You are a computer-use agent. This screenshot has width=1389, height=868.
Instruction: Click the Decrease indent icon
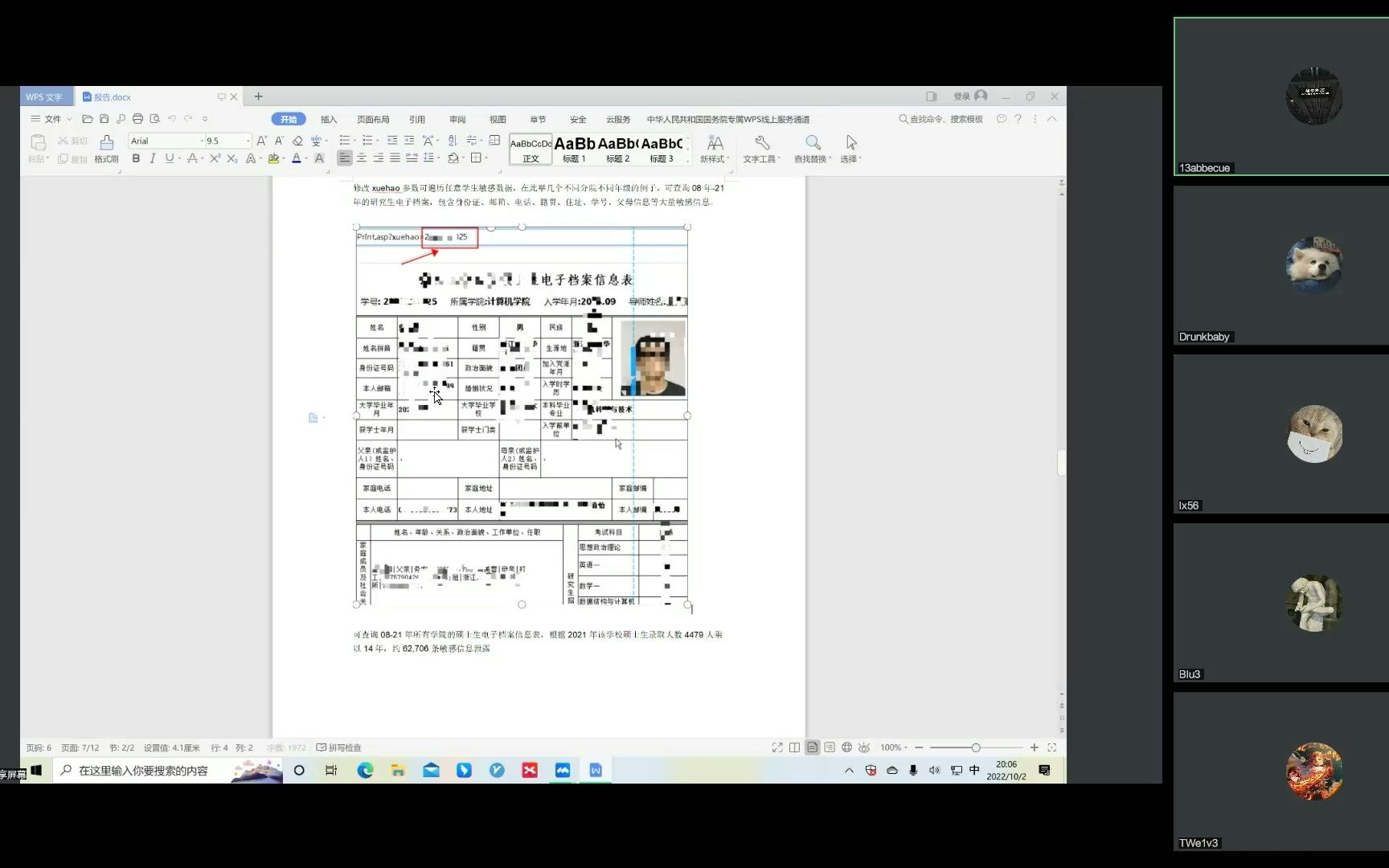coord(391,141)
